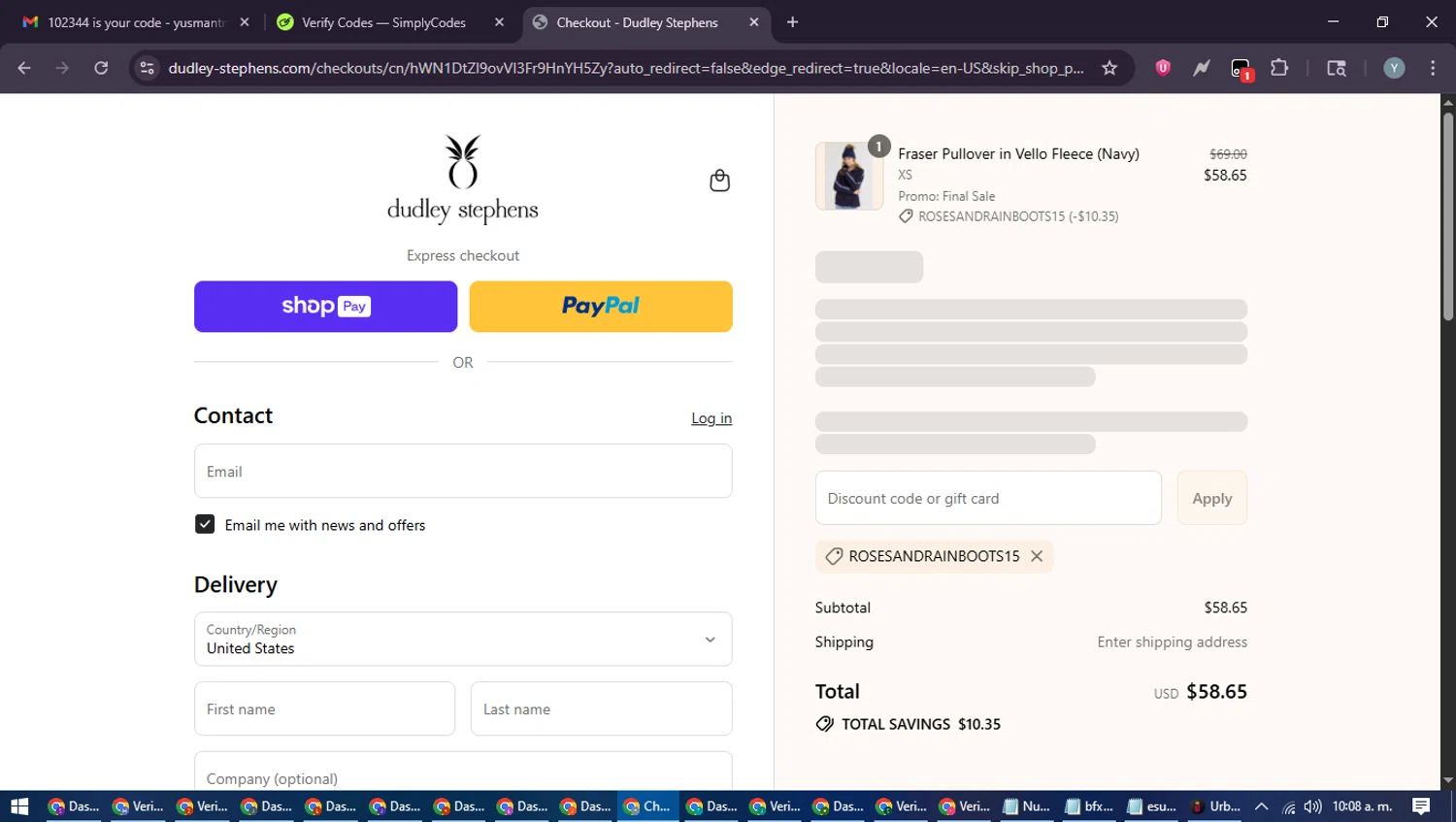Screen dimensions: 1456x822
Task: Open the gray lightning bolt extension
Action: pyautogui.click(x=1202, y=68)
